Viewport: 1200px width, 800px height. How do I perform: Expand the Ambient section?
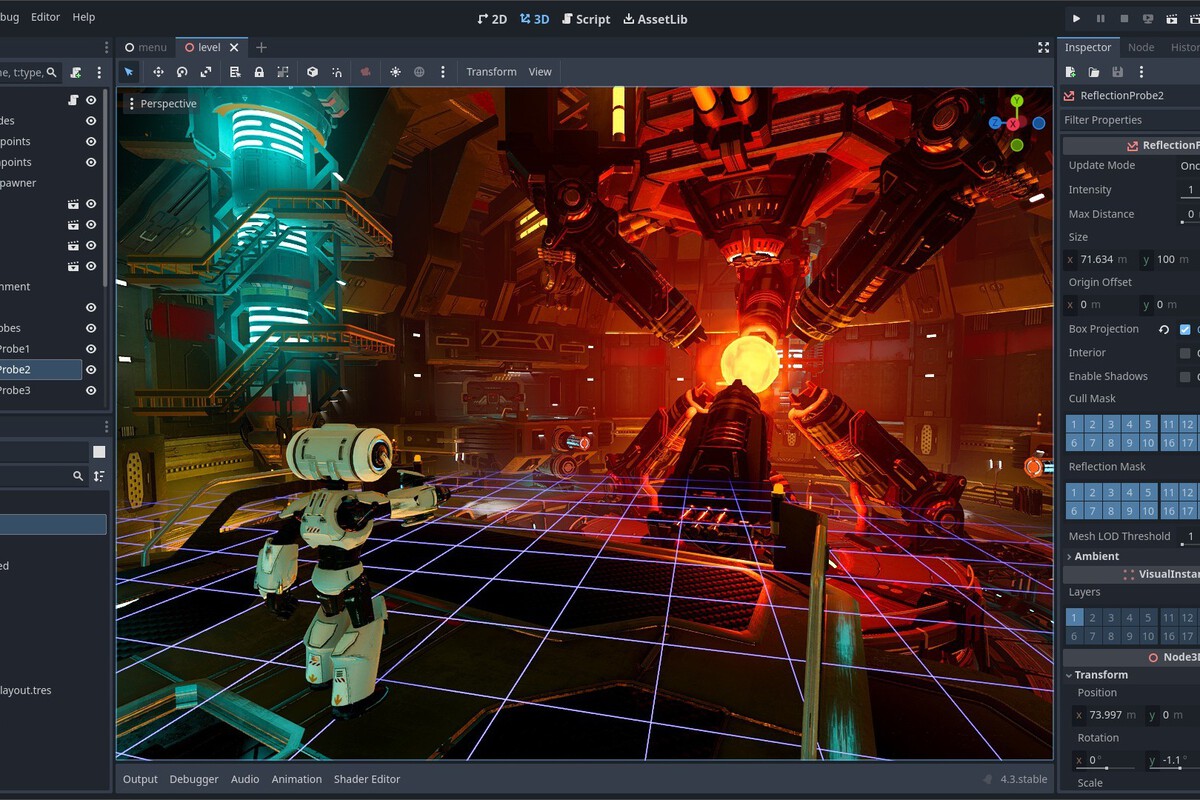tap(1096, 556)
